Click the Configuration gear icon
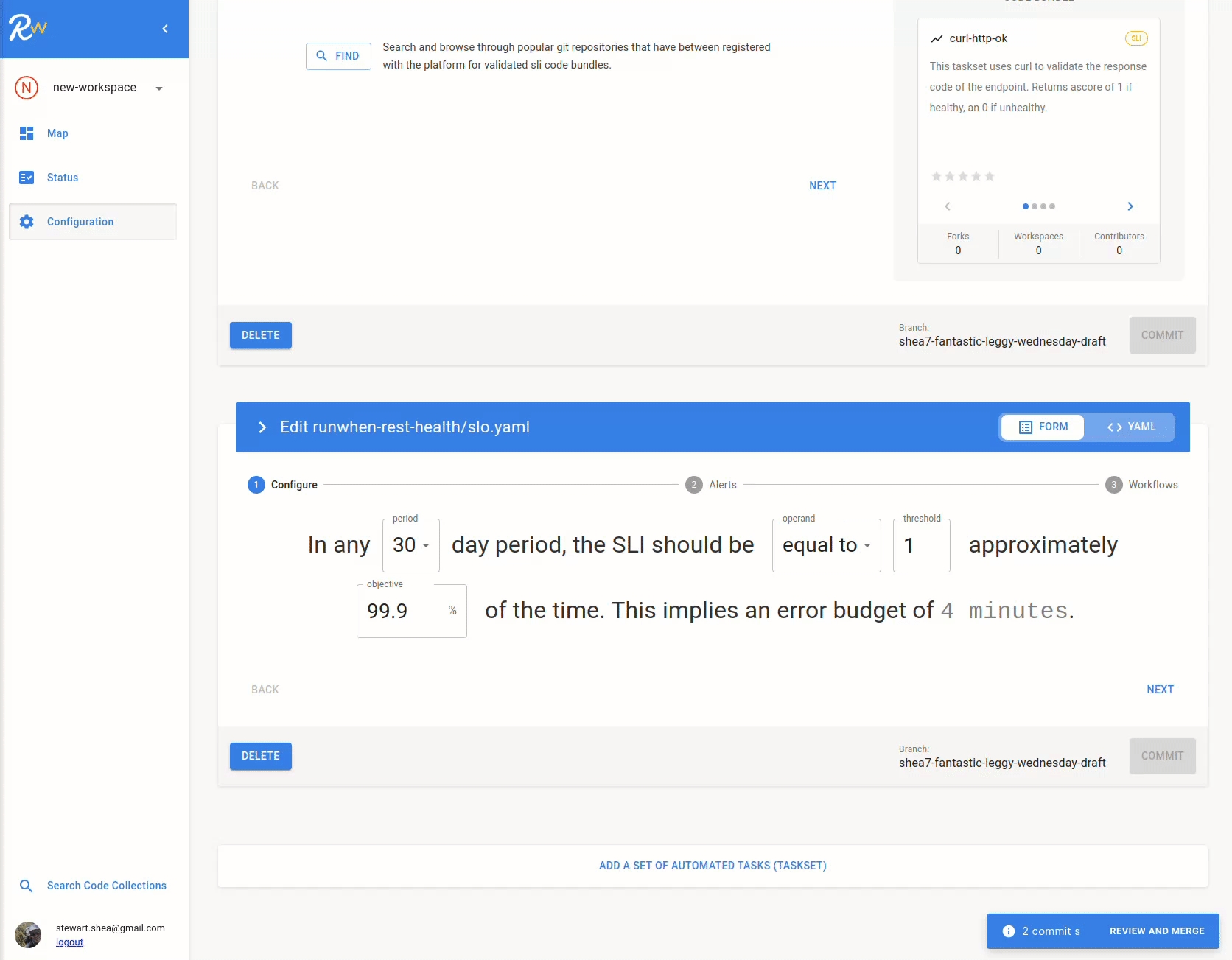The height and width of the screenshot is (960, 1232). pyautogui.click(x=27, y=222)
